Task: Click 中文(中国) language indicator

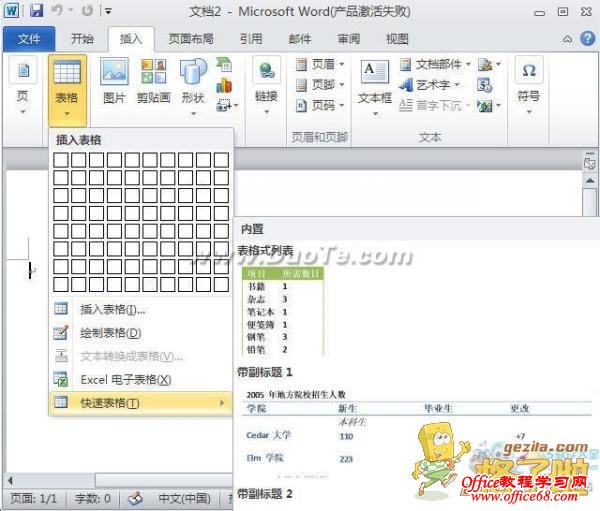Action: pyautogui.click(x=184, y=498)
